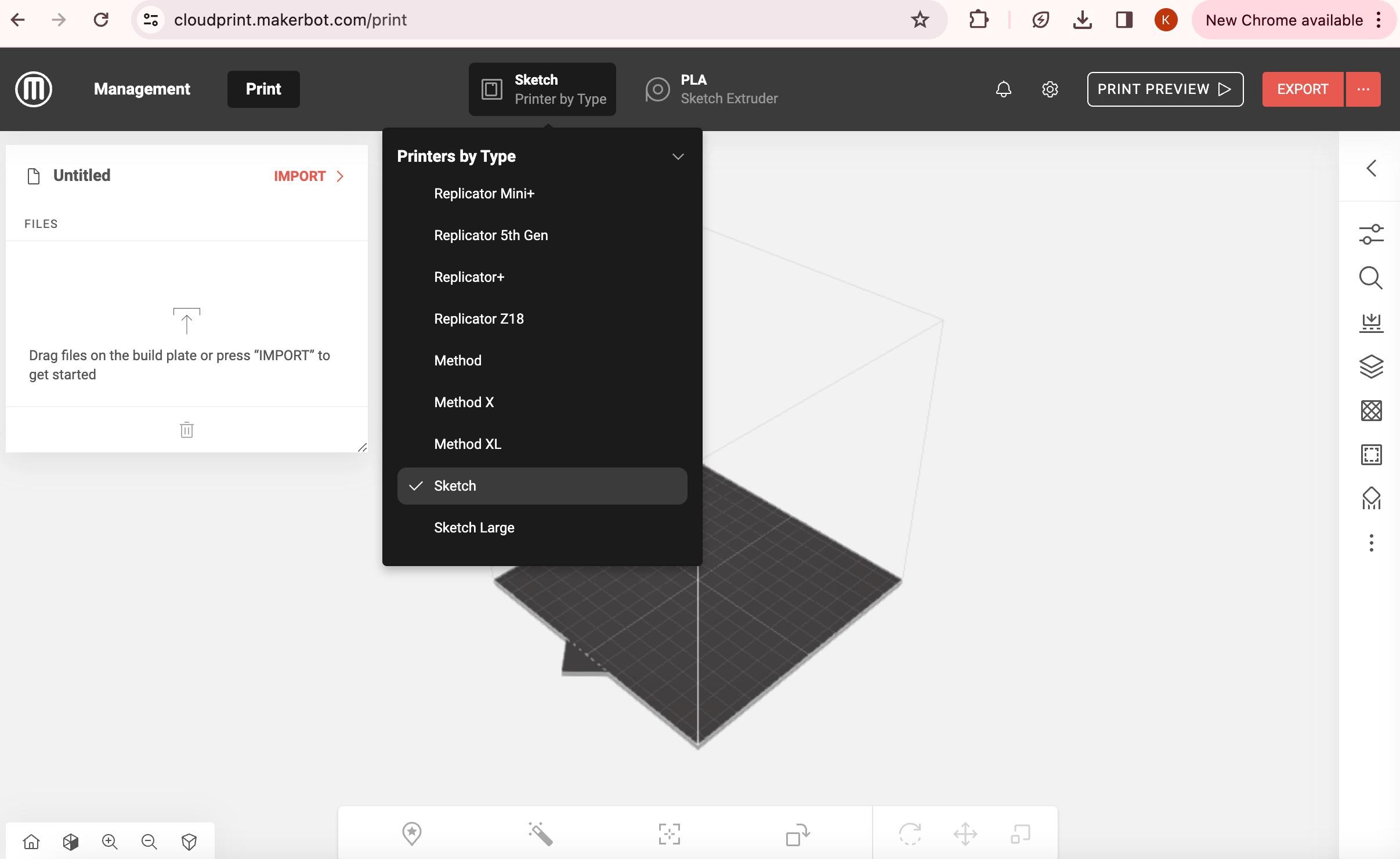This screenshot has height=859, width=1400.
Task: Pick Method XL from printer list
Action: 542,444
